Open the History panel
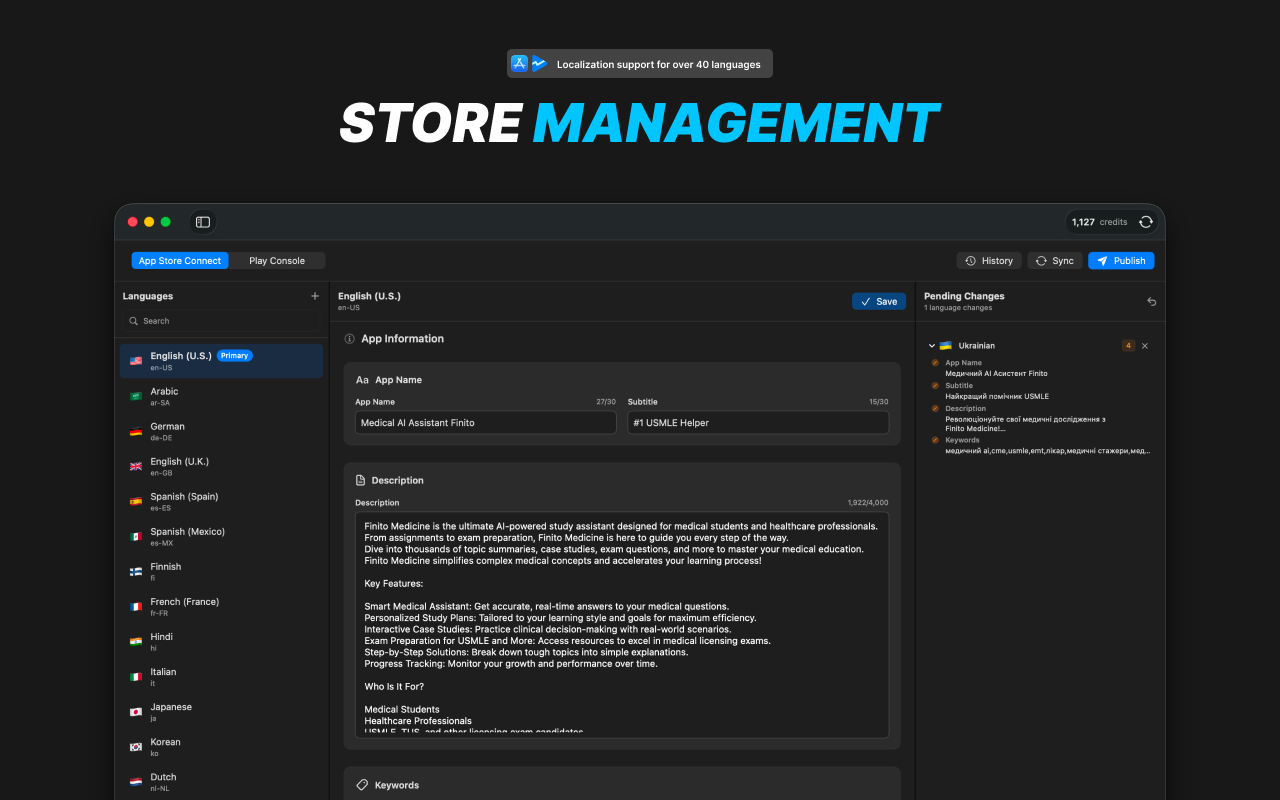The width and height of the screenshot is (1280, 800). click(x=988, y=260)
